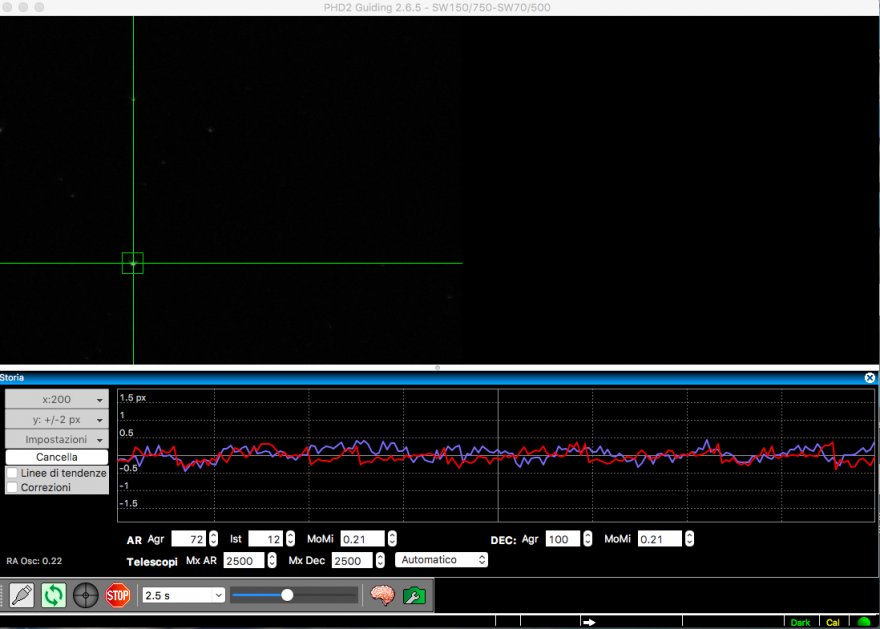
Task: Toggle the Correzioni checkbox
Action: click(12, 488)
